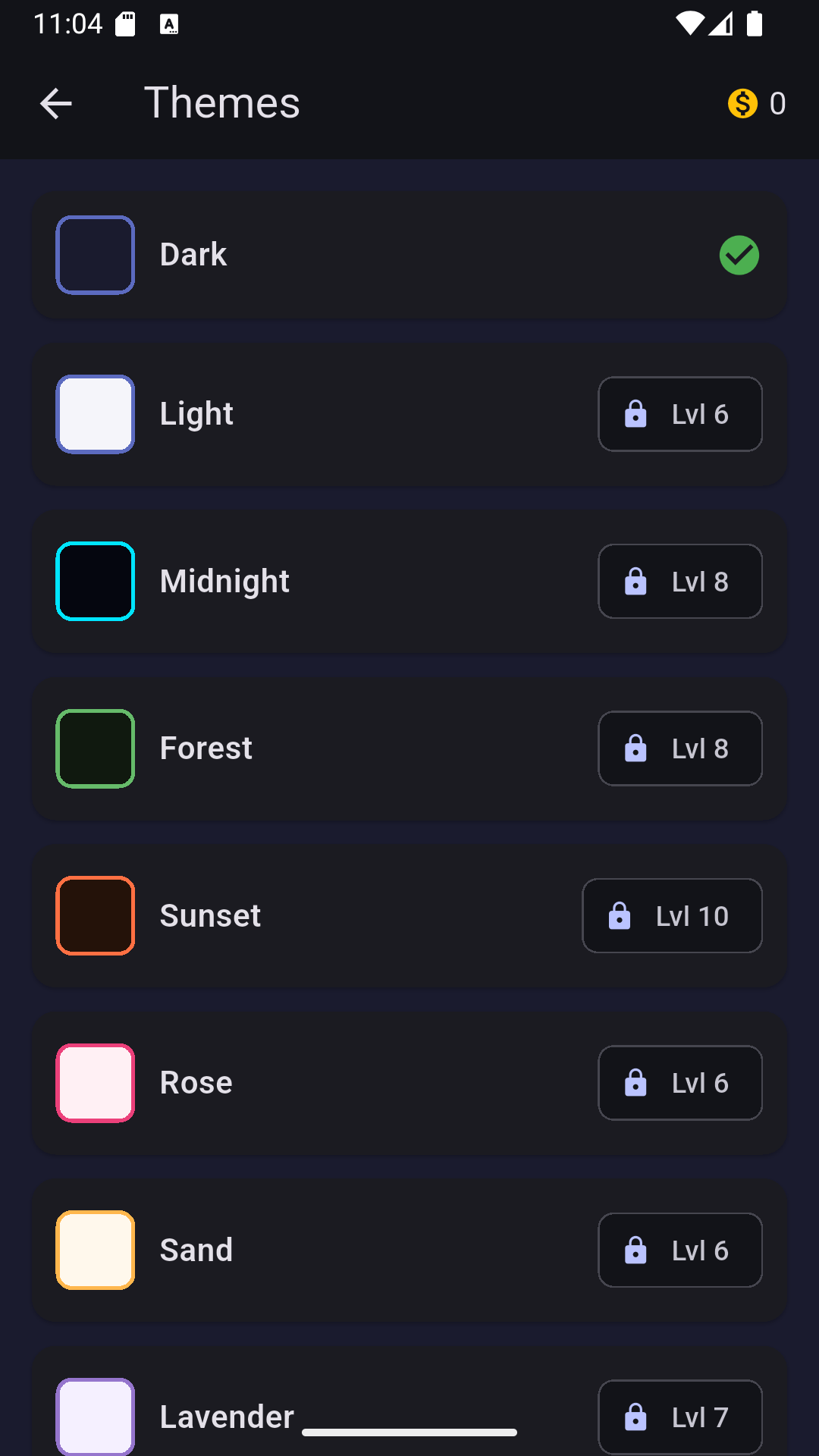Tap the lock icon on Sunset theme
The height and width of the screenshot is (1456, 819).
[620, 915]
